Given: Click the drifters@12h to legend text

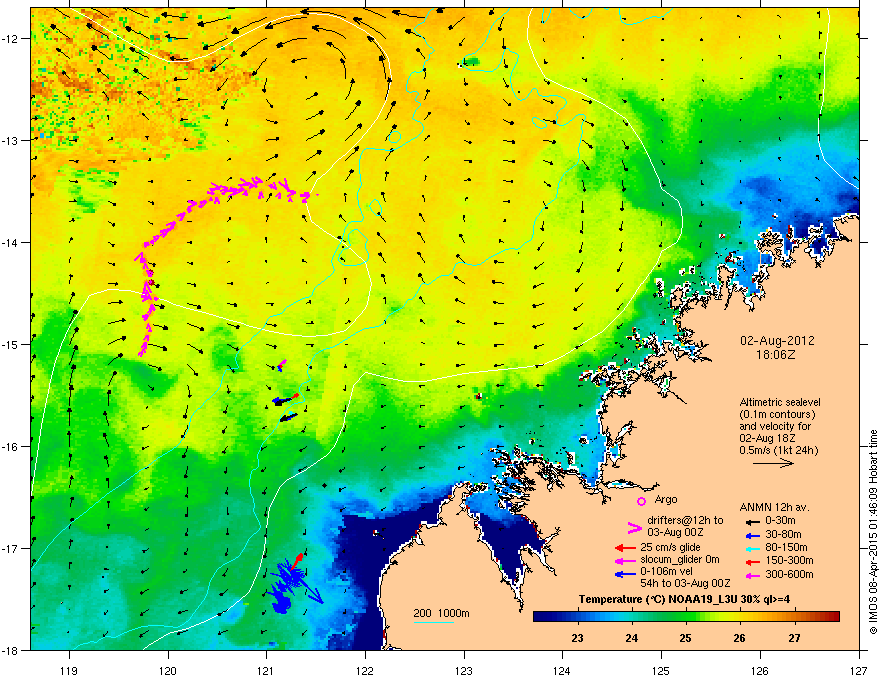Looking at the screenshot, I should [x=685, y=520].
